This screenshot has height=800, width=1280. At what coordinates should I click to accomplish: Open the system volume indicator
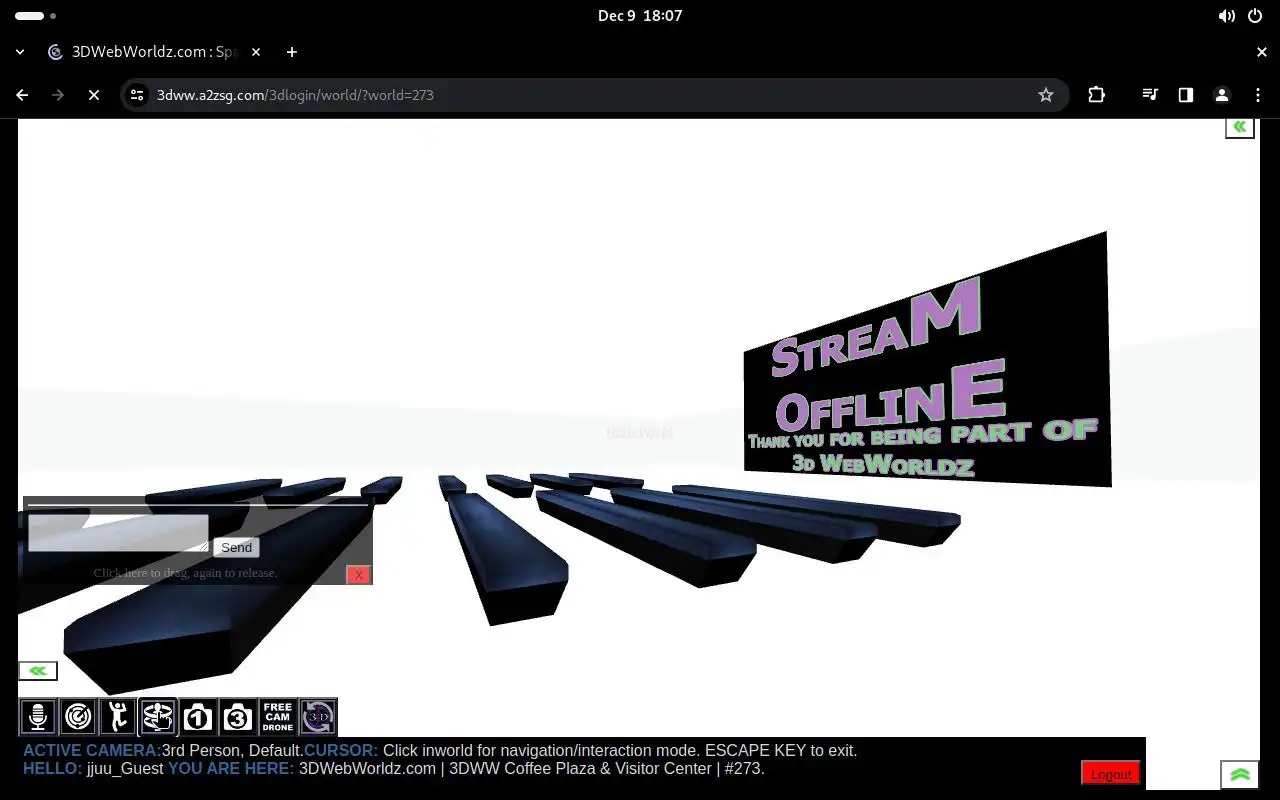(x=1226, y=16)
